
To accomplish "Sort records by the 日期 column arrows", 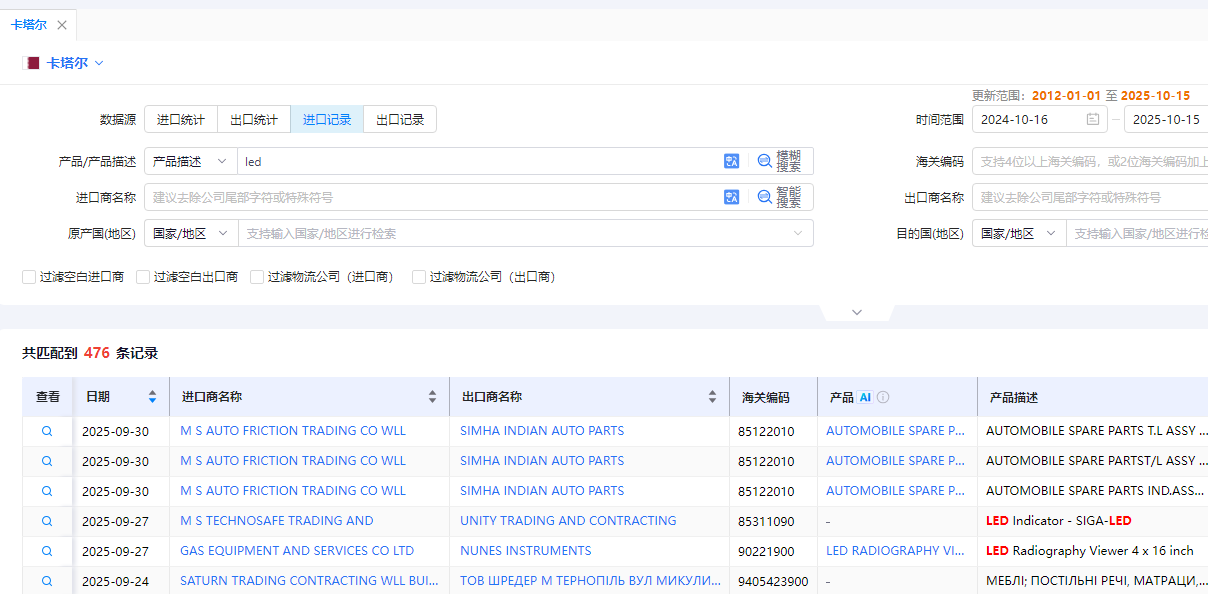I will click(x=153, y=396).
